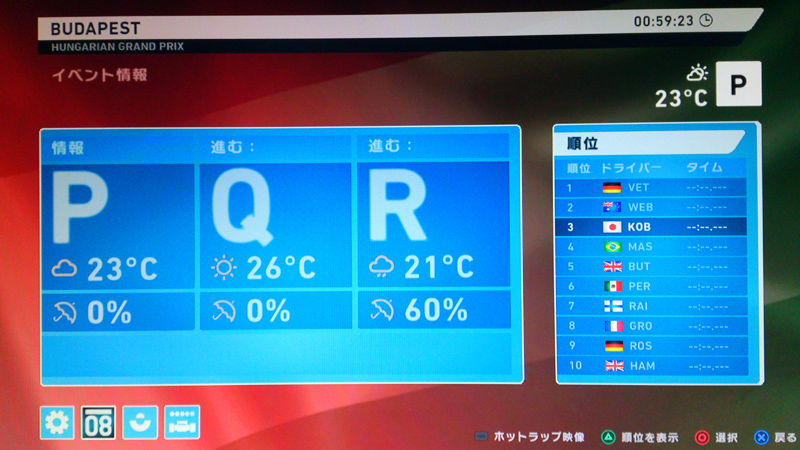800x450 pixels.
Task: Select the car number 08 icon
Action: (x=98, y=422)
